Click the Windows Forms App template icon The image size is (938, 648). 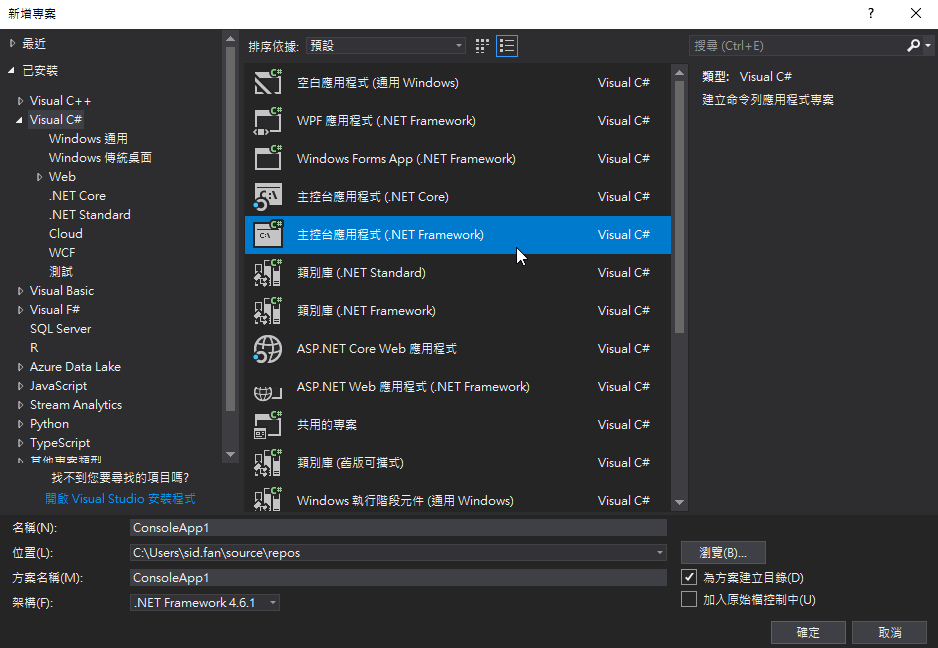pos(268,158)
